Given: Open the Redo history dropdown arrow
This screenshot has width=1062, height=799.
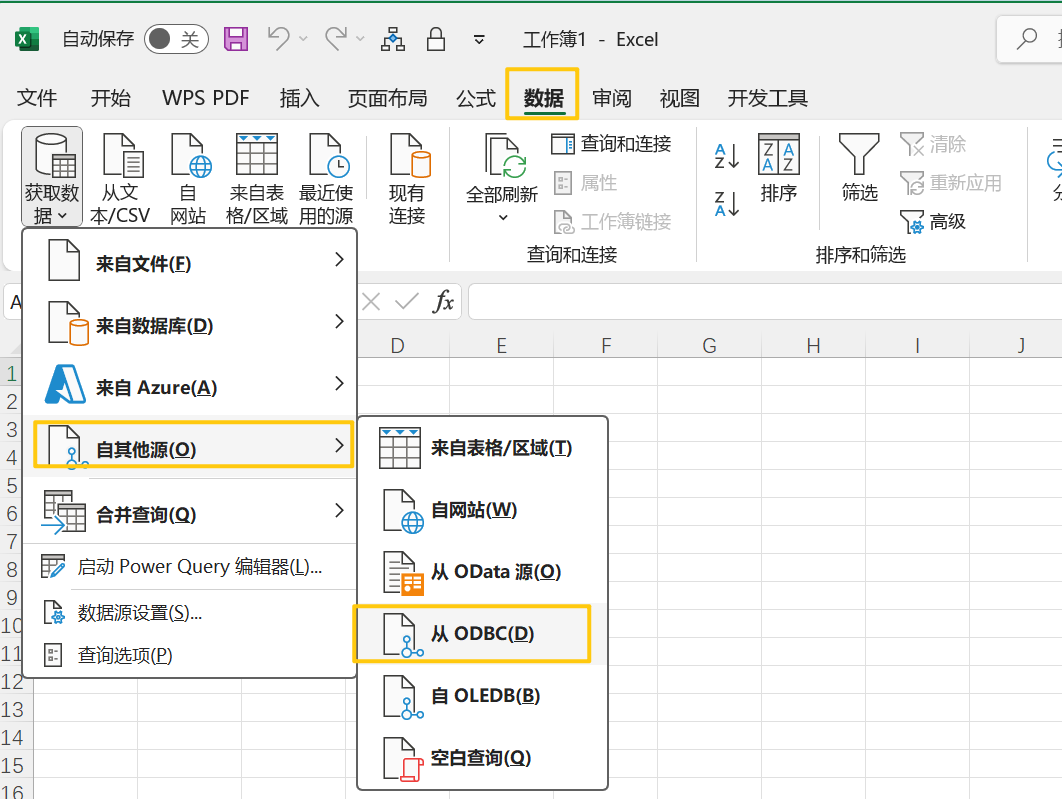Looking at the screenshot, I should click(x=360, y=39).
